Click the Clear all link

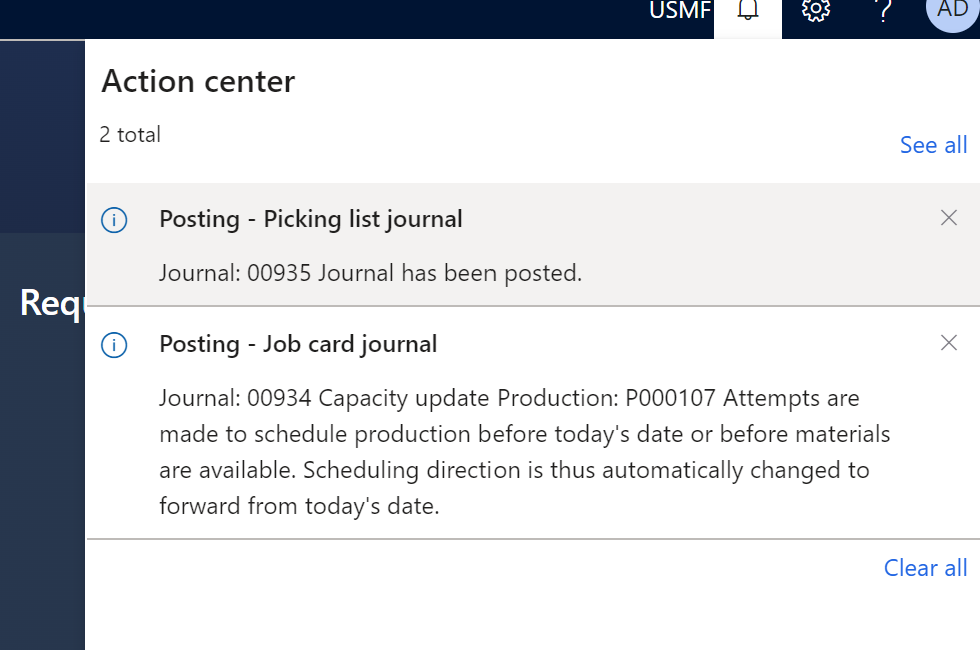(x=925, y=568)
